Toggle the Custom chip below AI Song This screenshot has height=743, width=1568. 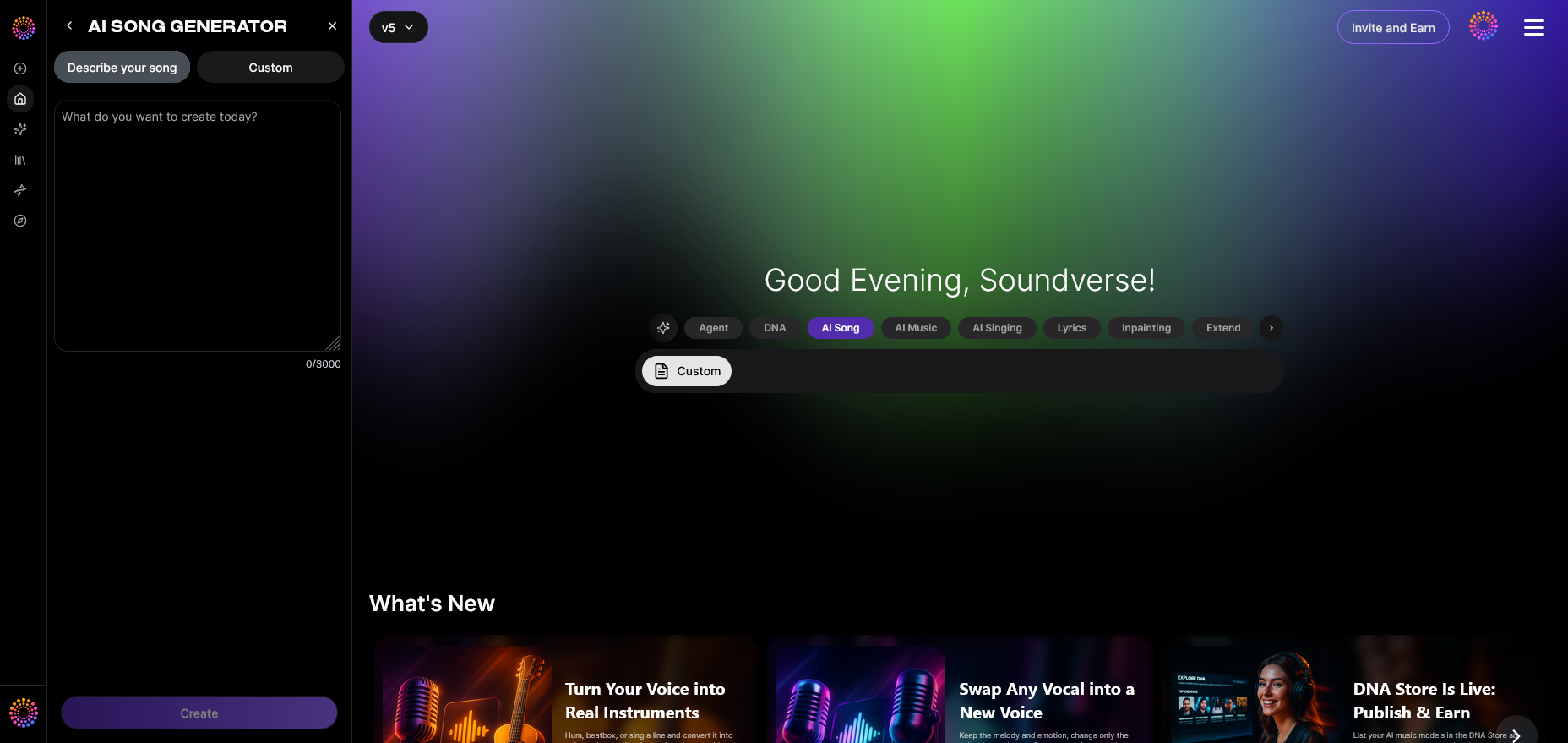pyautogui.click(x=687, y=371)
